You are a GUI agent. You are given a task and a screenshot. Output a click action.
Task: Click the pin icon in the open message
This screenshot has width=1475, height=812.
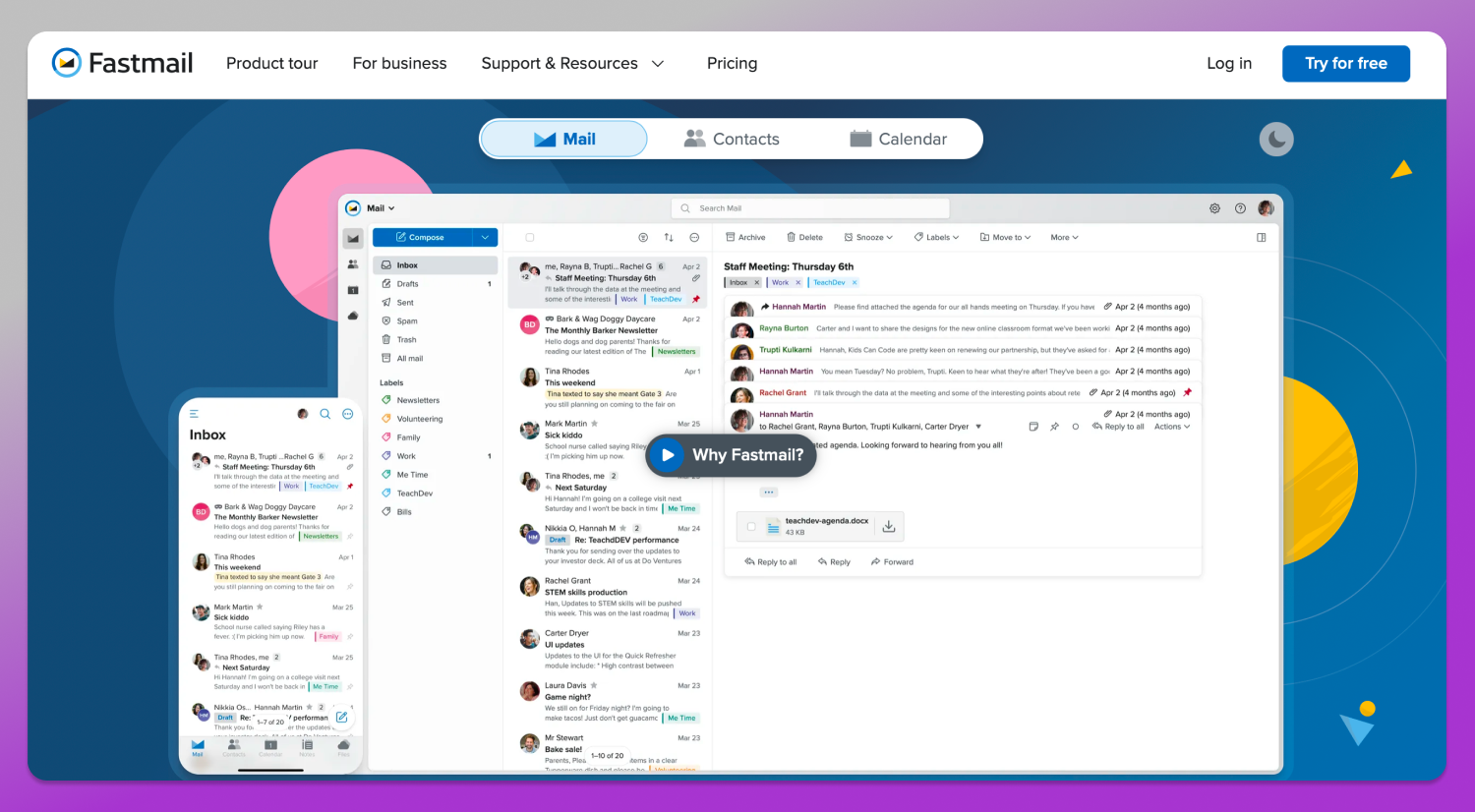[1054, 427]
